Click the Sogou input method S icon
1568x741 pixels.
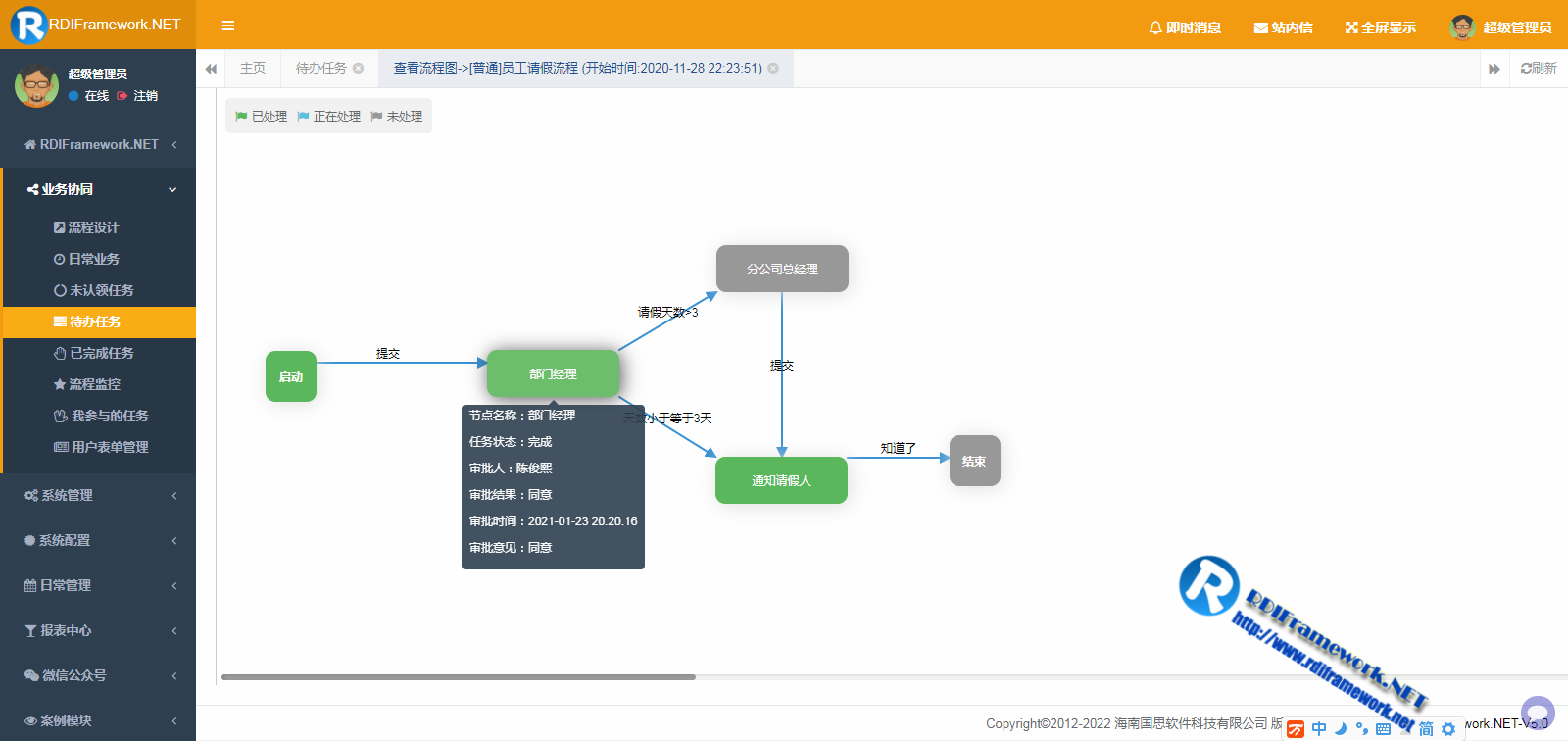click(1296, 728)
